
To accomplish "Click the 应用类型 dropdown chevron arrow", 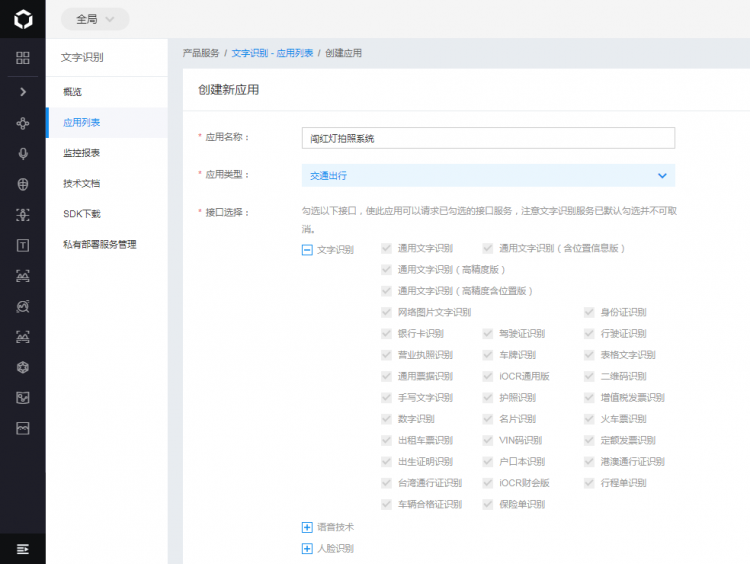I will point(662,176).
